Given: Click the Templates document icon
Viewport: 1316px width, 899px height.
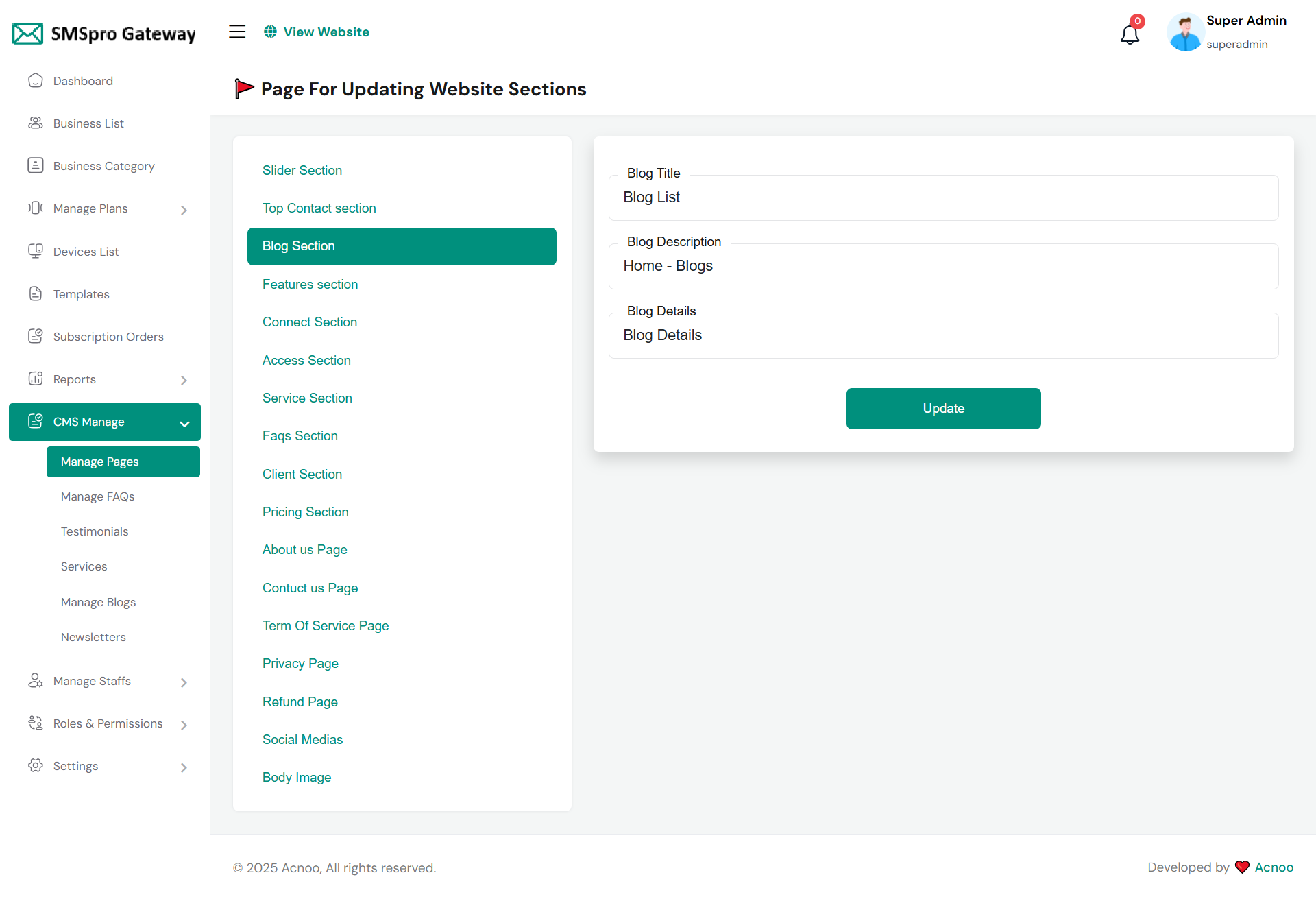Looking at the screenshot, I should (36, 294).
